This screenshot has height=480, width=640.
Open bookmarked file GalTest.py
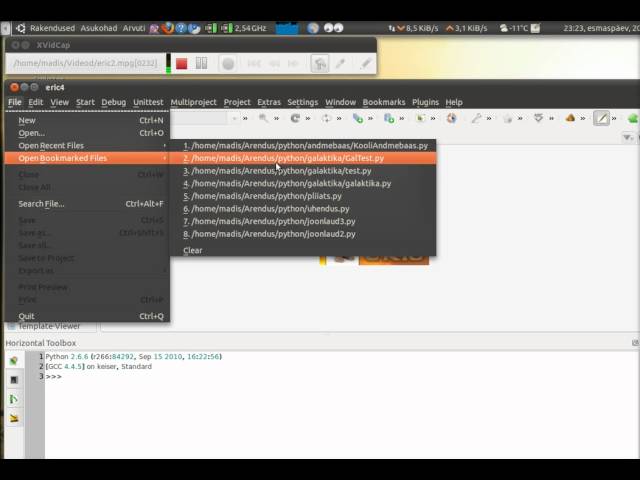[303, 158]
